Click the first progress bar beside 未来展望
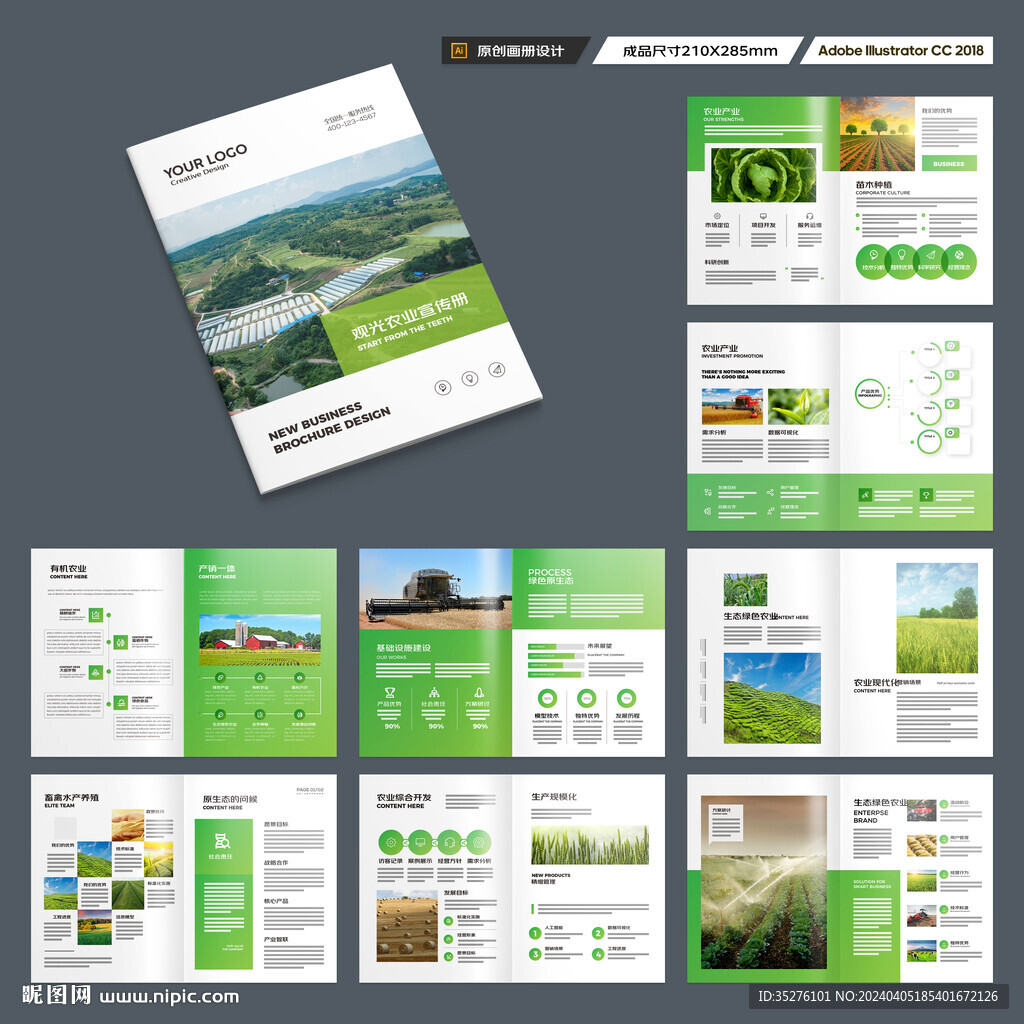The width and height of the screenshot is (1024, 1024). coord(556,647)
